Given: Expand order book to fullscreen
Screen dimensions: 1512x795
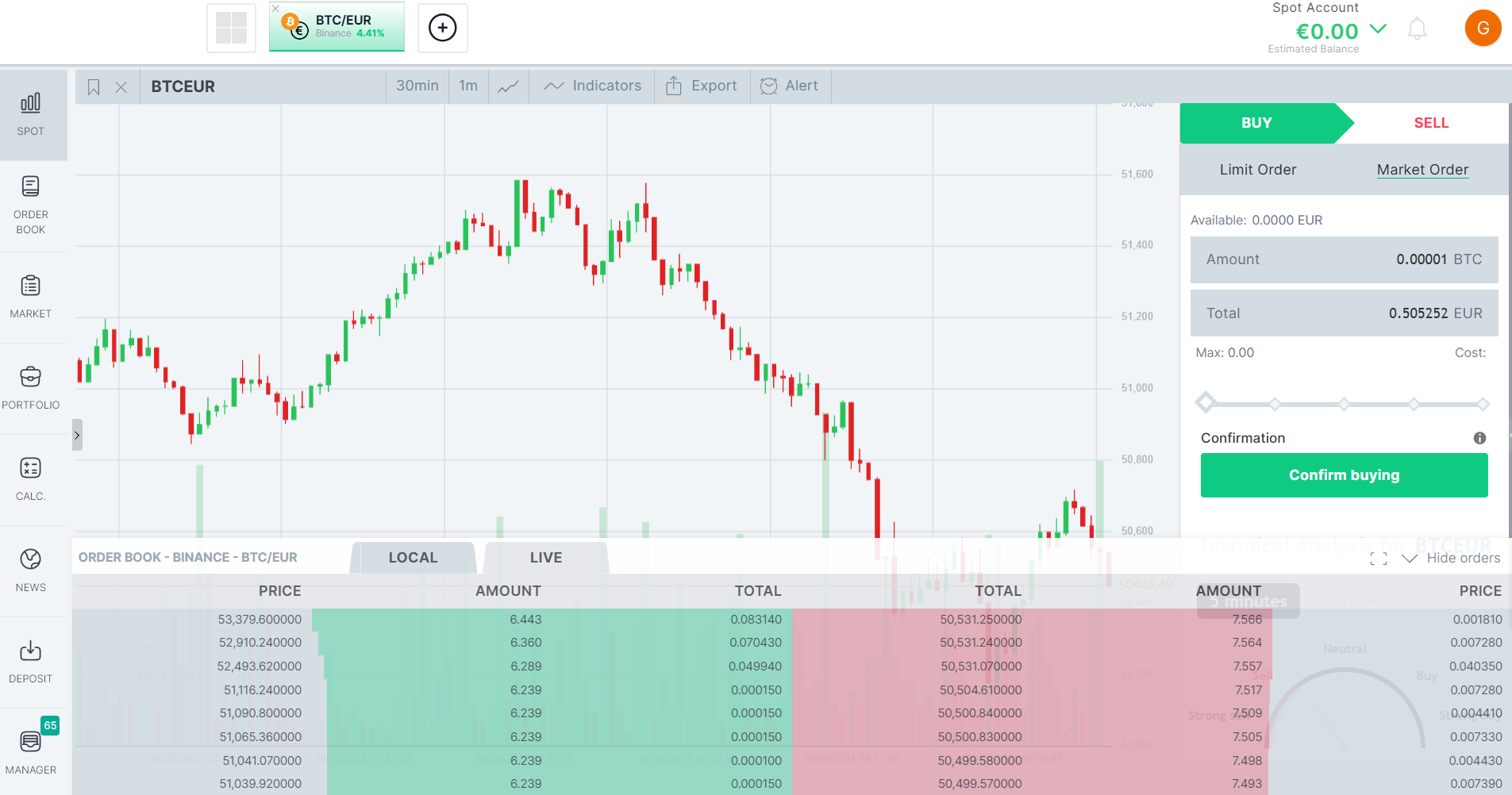Looking at the screenshot, I should [x=1379, y=559].
